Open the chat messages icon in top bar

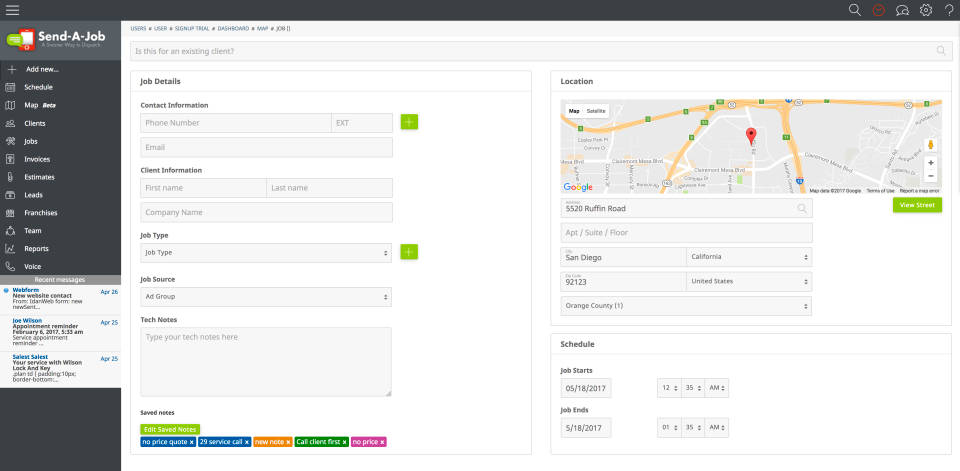(x=902, y=10)
